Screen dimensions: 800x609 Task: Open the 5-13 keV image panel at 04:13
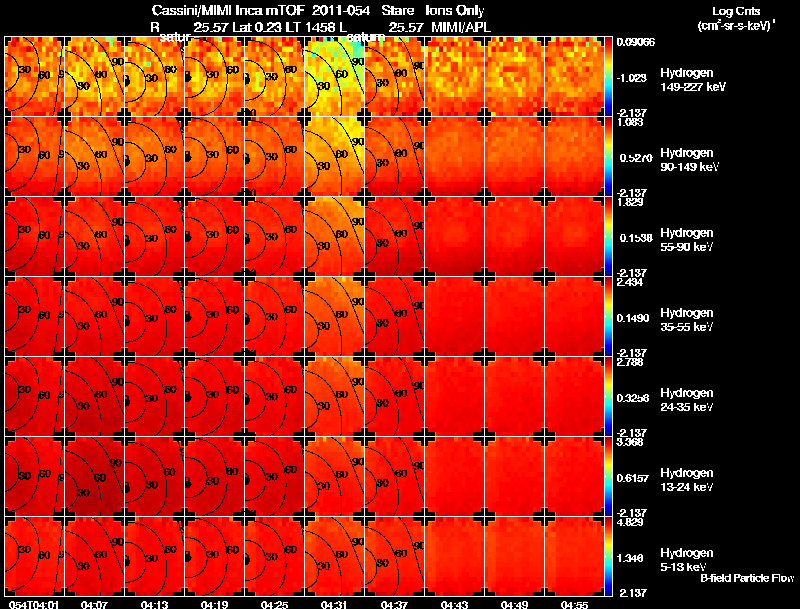[155, 556]
